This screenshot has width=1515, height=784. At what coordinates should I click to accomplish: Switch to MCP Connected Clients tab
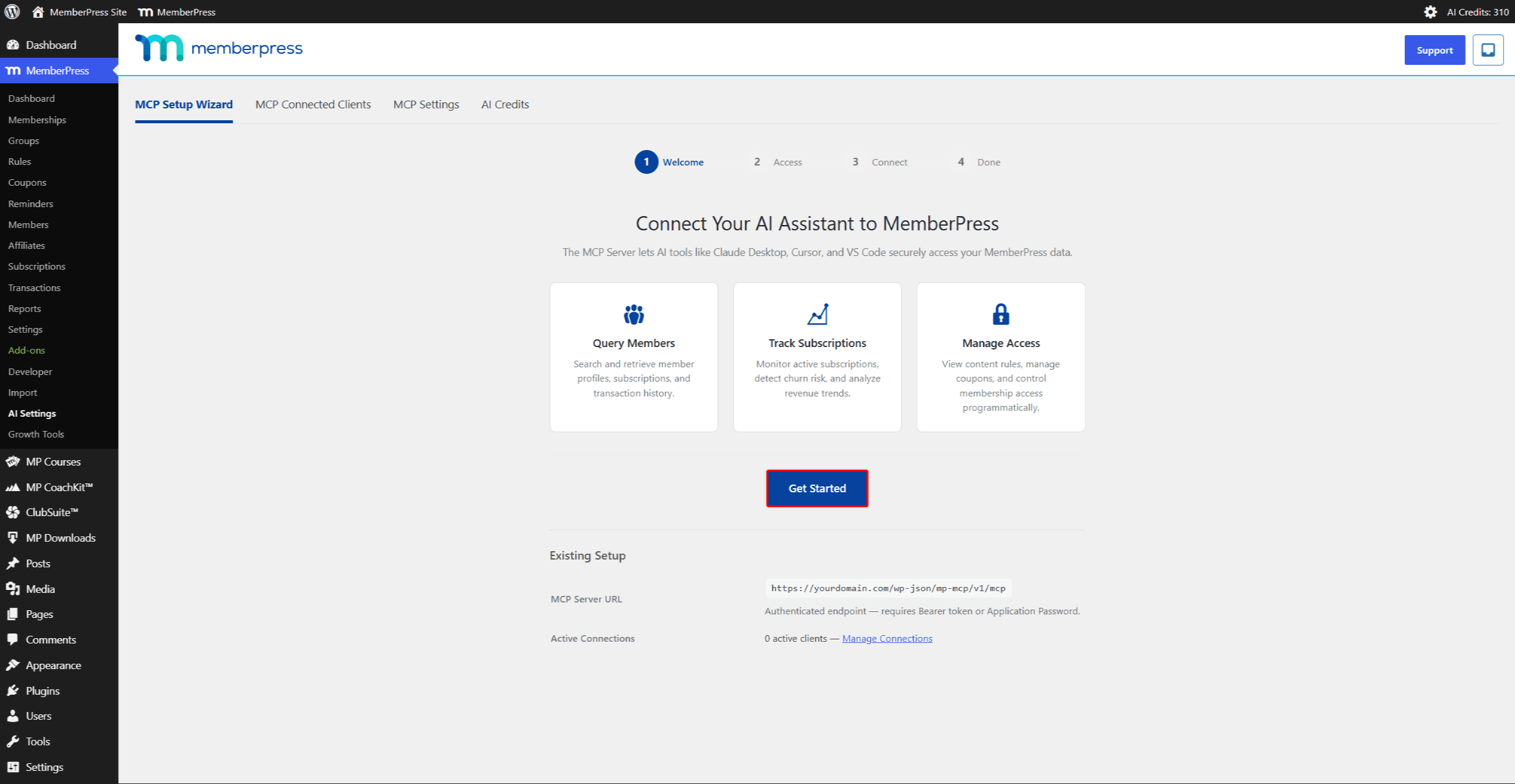pyautogui.click(x=313, y=104)
